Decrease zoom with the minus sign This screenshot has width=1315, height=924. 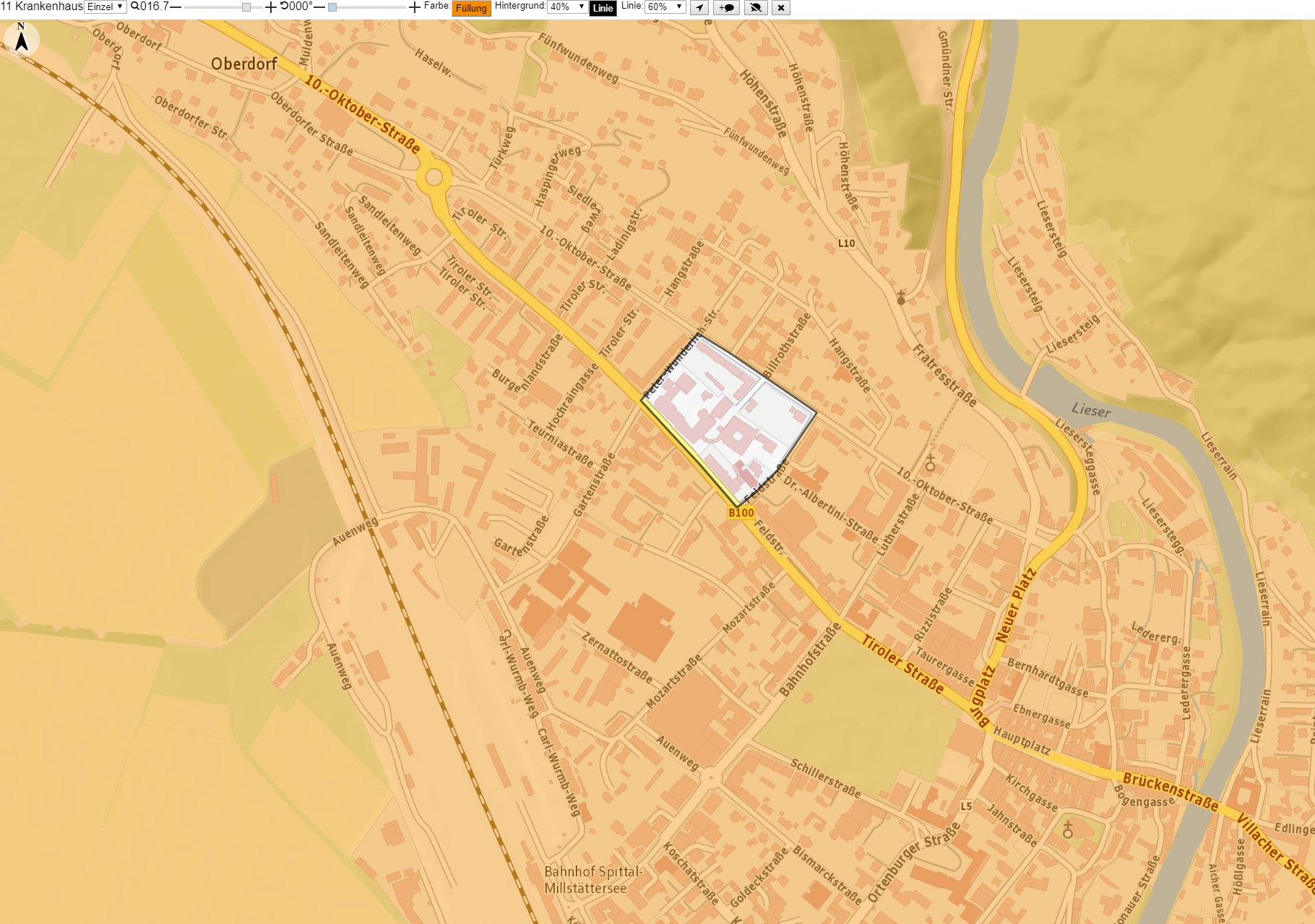[176, 7]
